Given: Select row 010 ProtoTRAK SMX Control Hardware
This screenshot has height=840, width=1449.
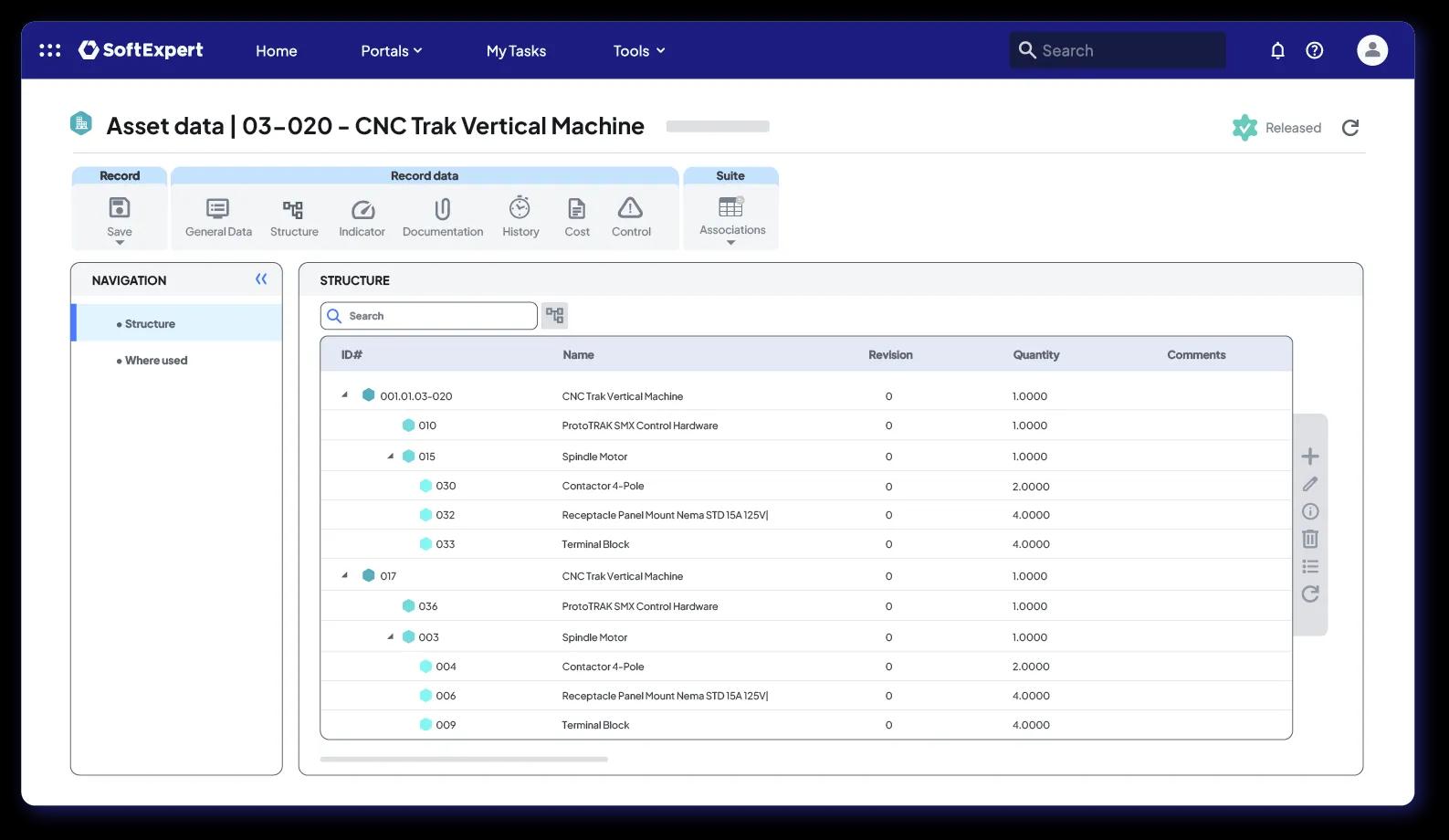Looking at the screenshot, I should pyautogui.click(x=806, y=425).
